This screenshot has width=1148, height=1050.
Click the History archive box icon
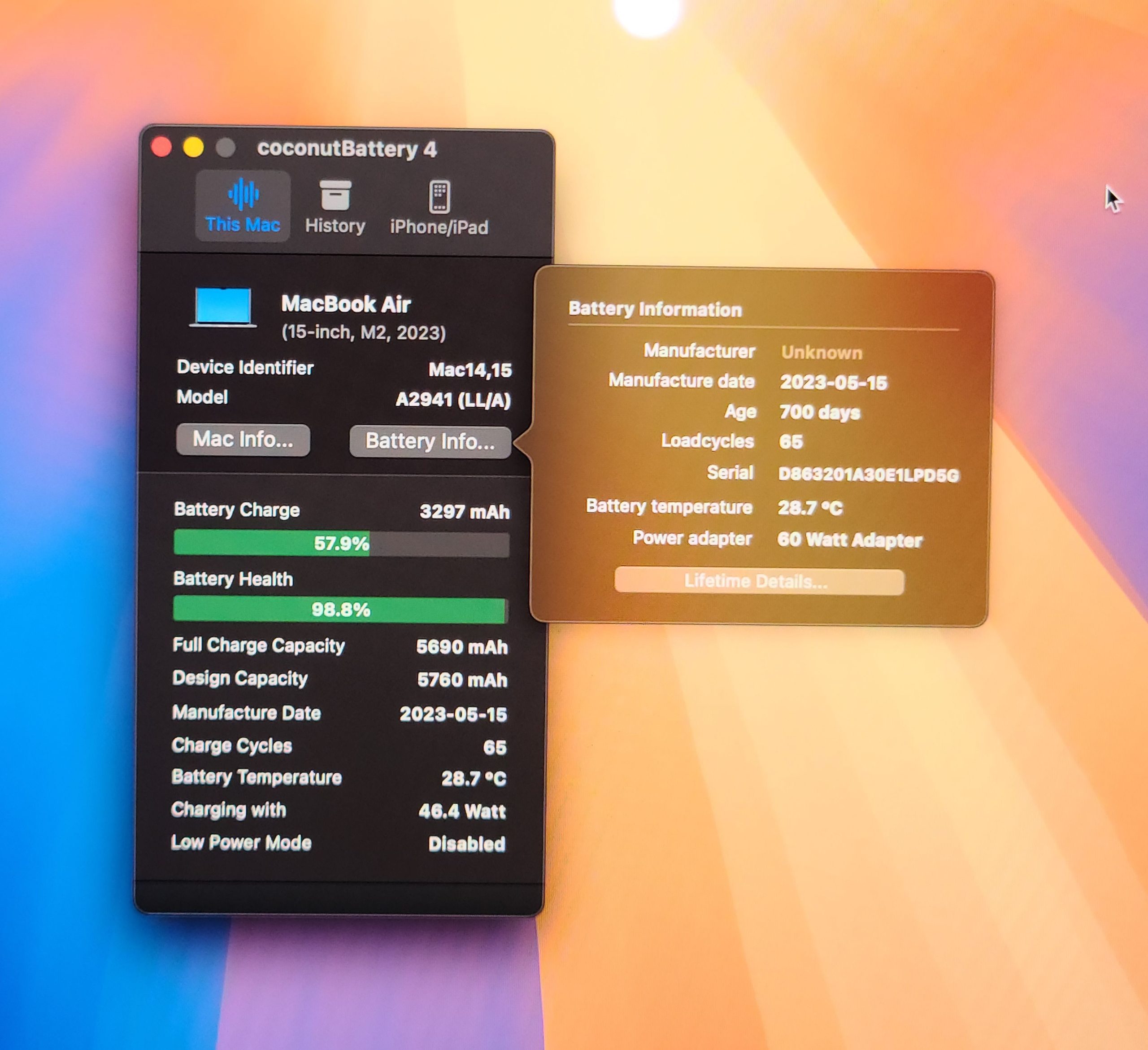(x=335, y=195)
